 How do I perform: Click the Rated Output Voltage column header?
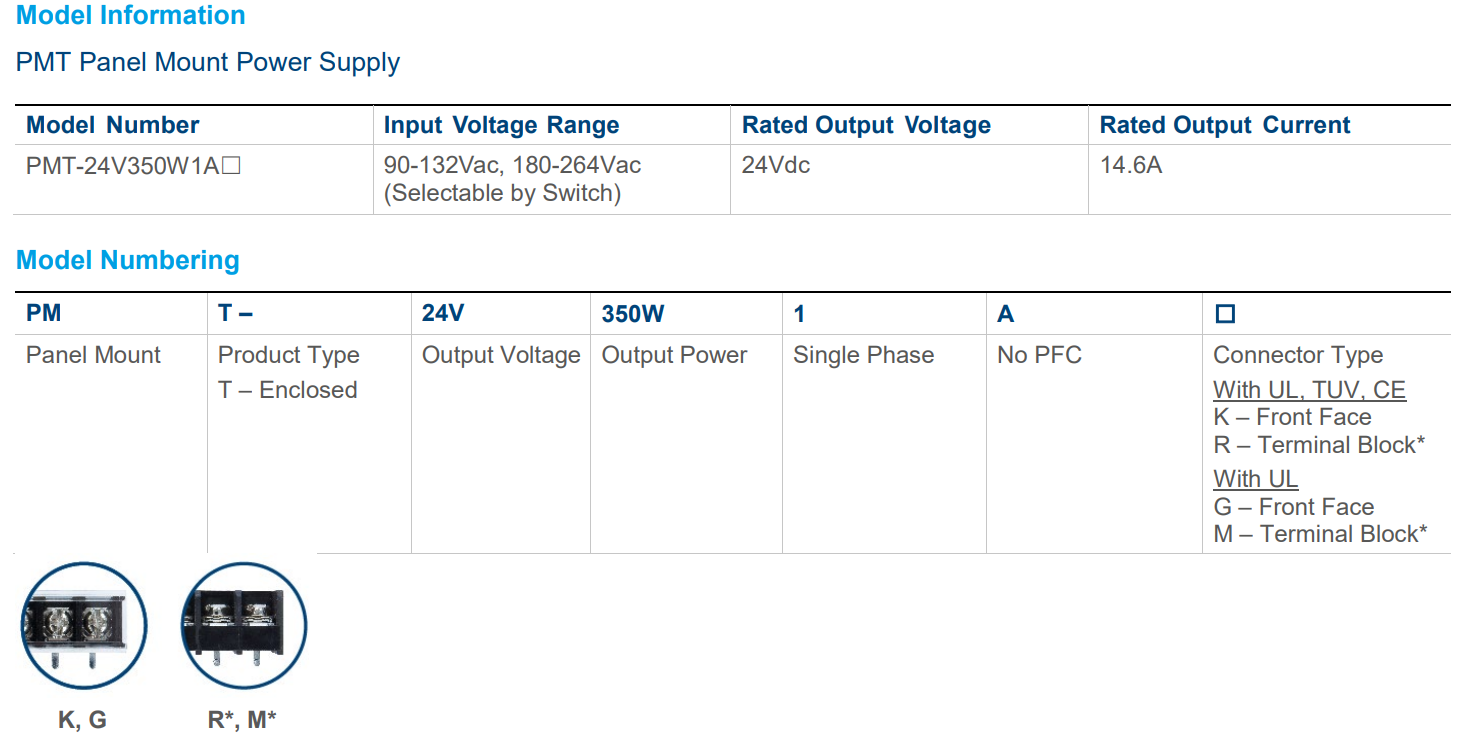(866, 125)
